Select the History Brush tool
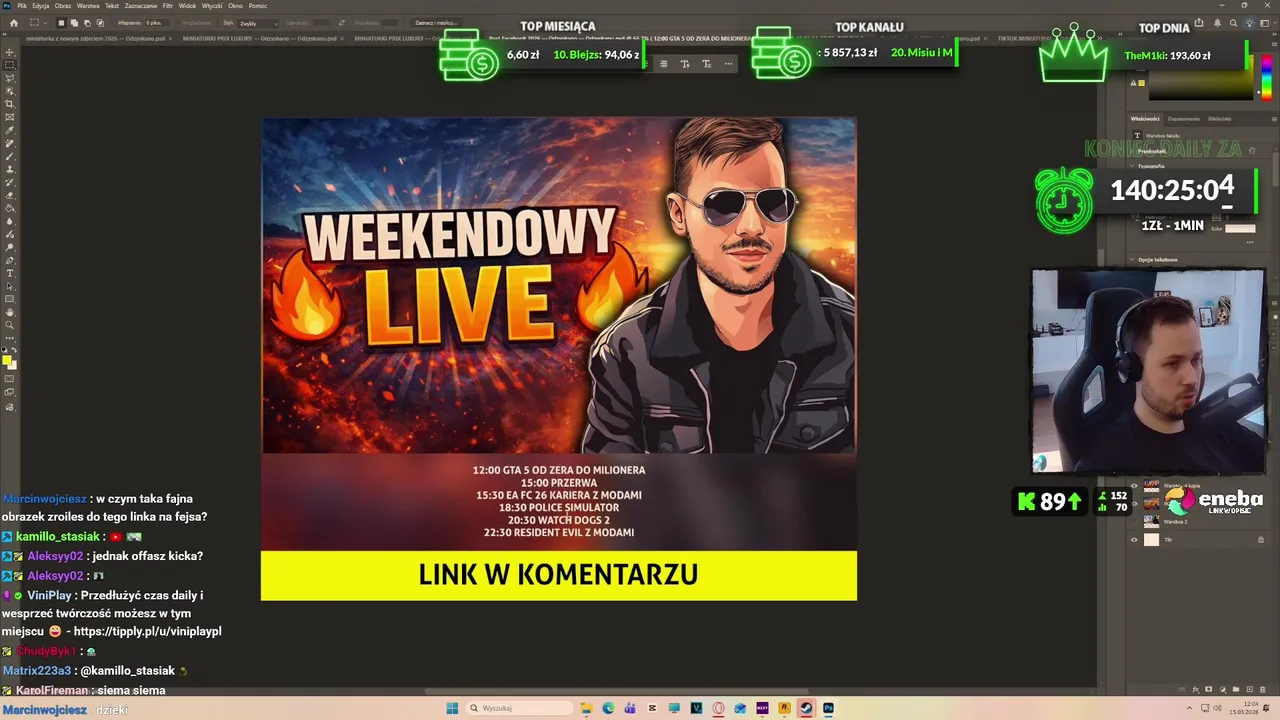Image resolution: width=1280 pixels, height=720 pixels. point(10,182)
